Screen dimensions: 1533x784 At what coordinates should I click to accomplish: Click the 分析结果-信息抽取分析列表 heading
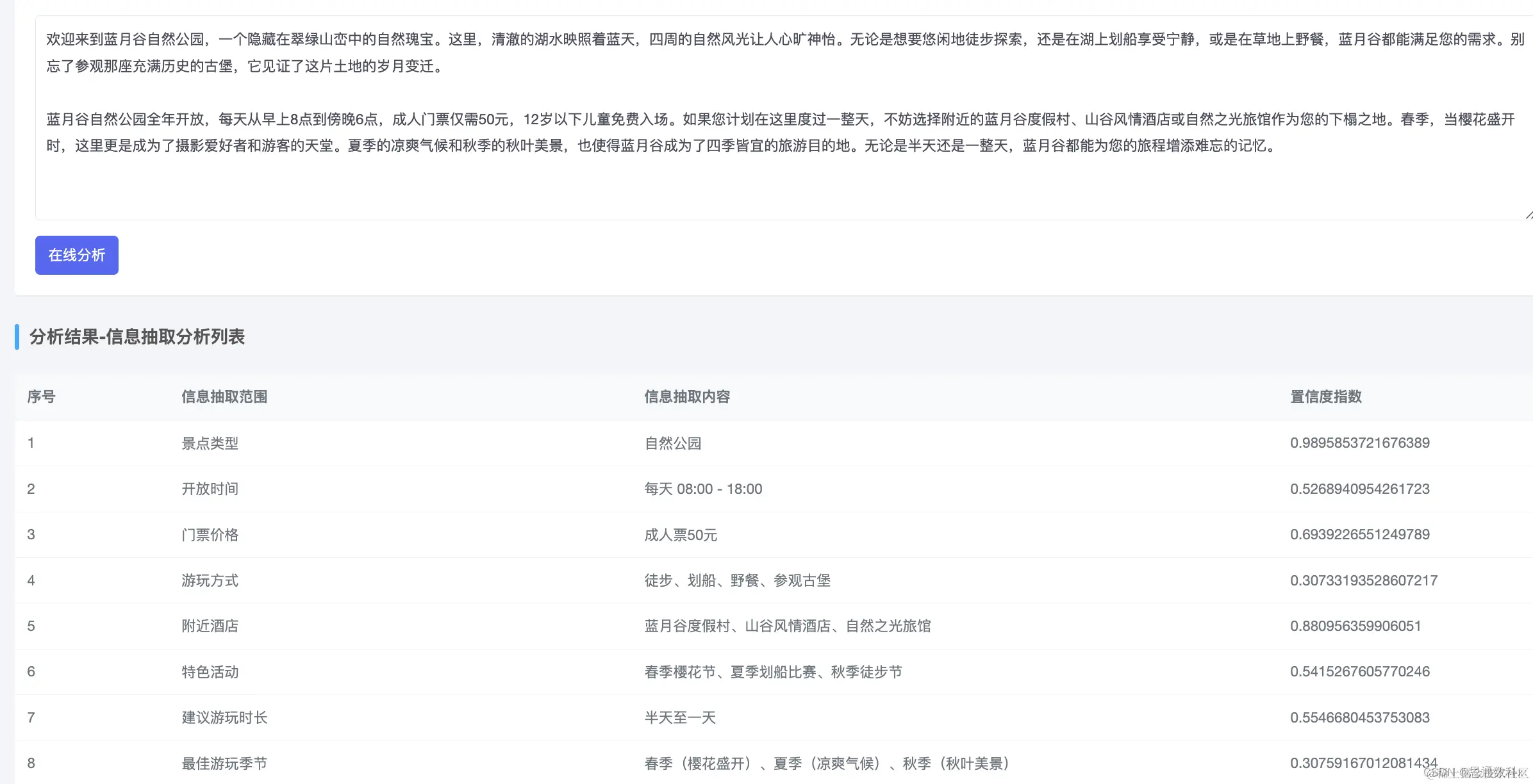coord(137,336)
